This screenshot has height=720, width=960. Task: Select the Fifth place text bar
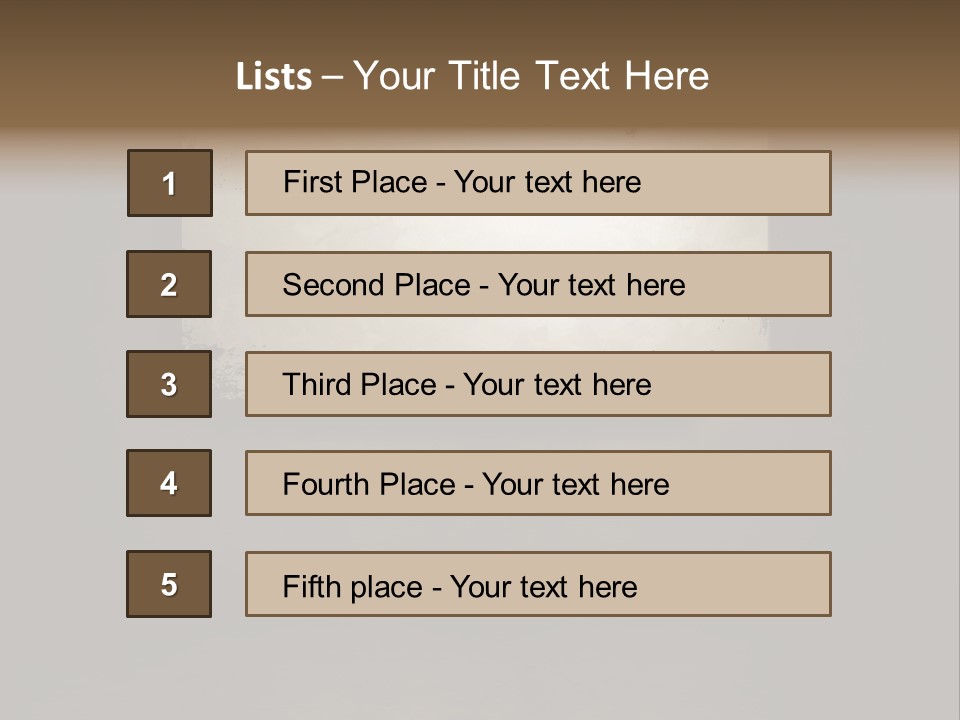click(x=538, y=584)
